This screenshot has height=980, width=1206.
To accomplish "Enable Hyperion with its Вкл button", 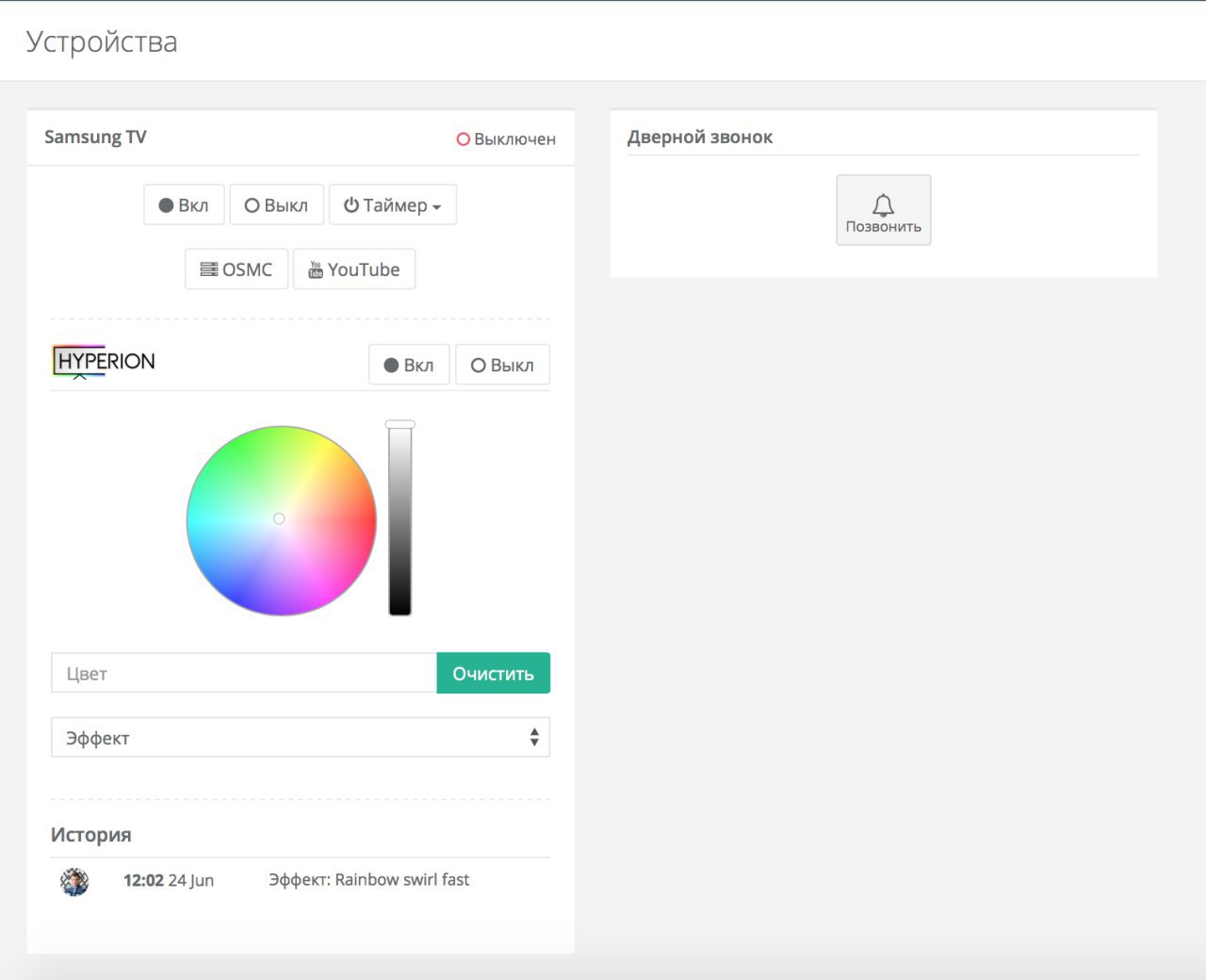I will click(409, 365).
